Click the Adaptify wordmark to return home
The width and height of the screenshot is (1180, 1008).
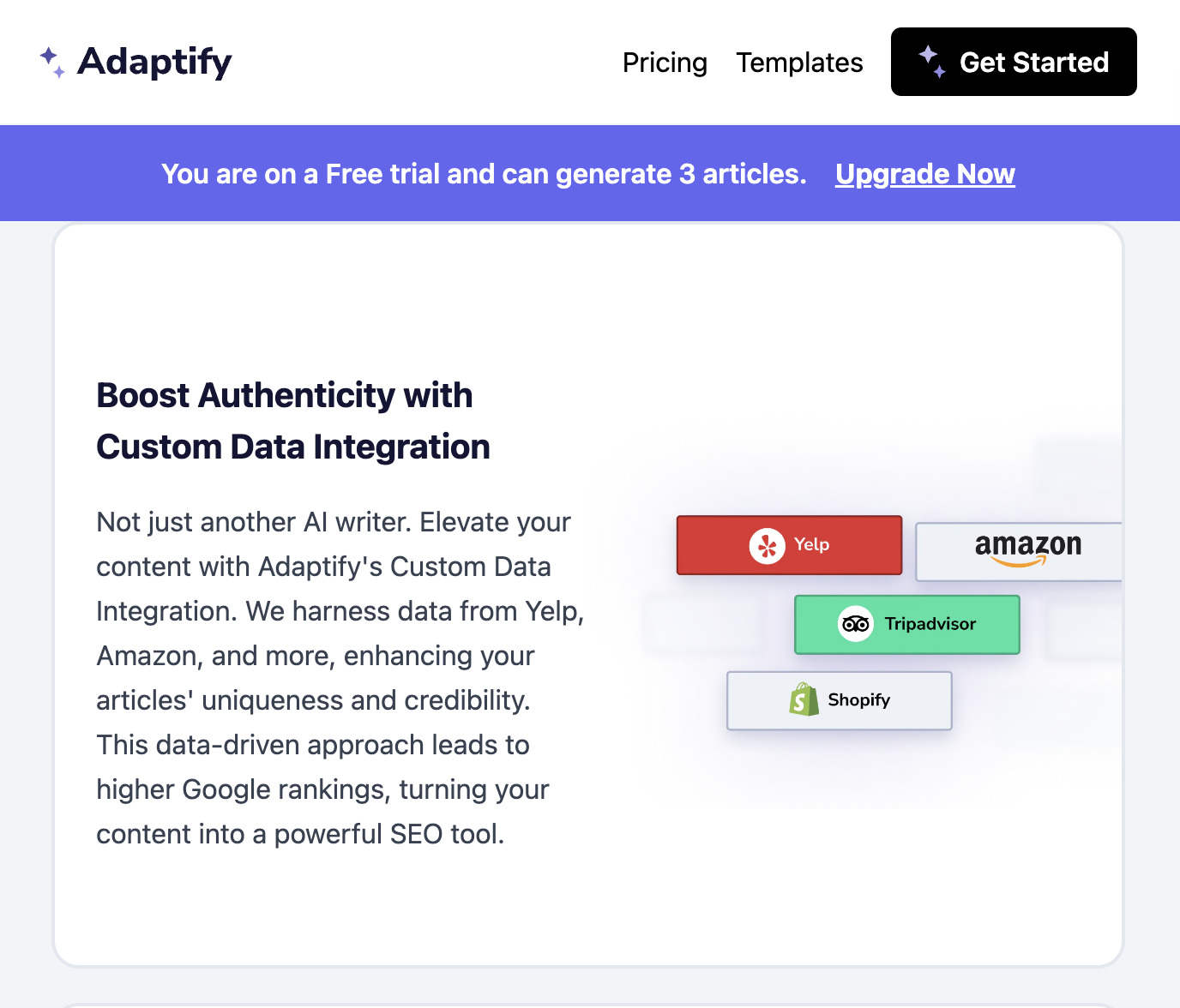pos(155,61)
